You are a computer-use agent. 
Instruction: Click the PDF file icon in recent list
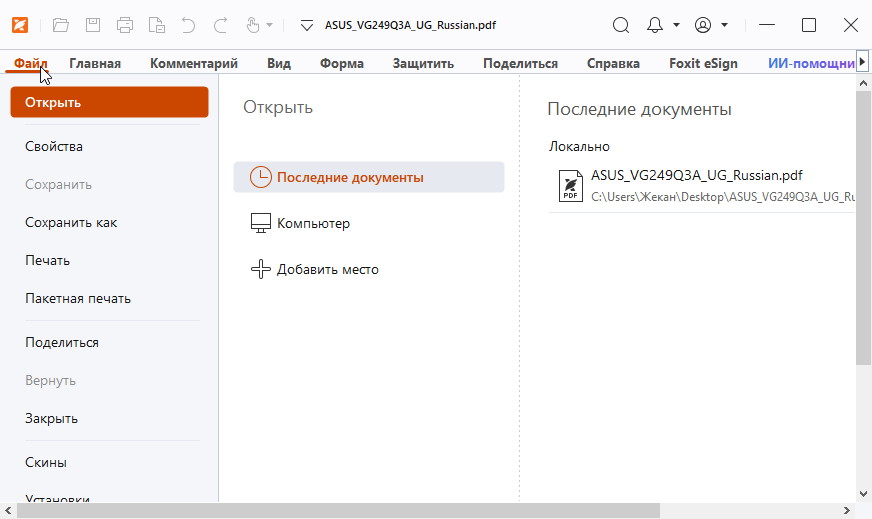[x=571, y=186]
